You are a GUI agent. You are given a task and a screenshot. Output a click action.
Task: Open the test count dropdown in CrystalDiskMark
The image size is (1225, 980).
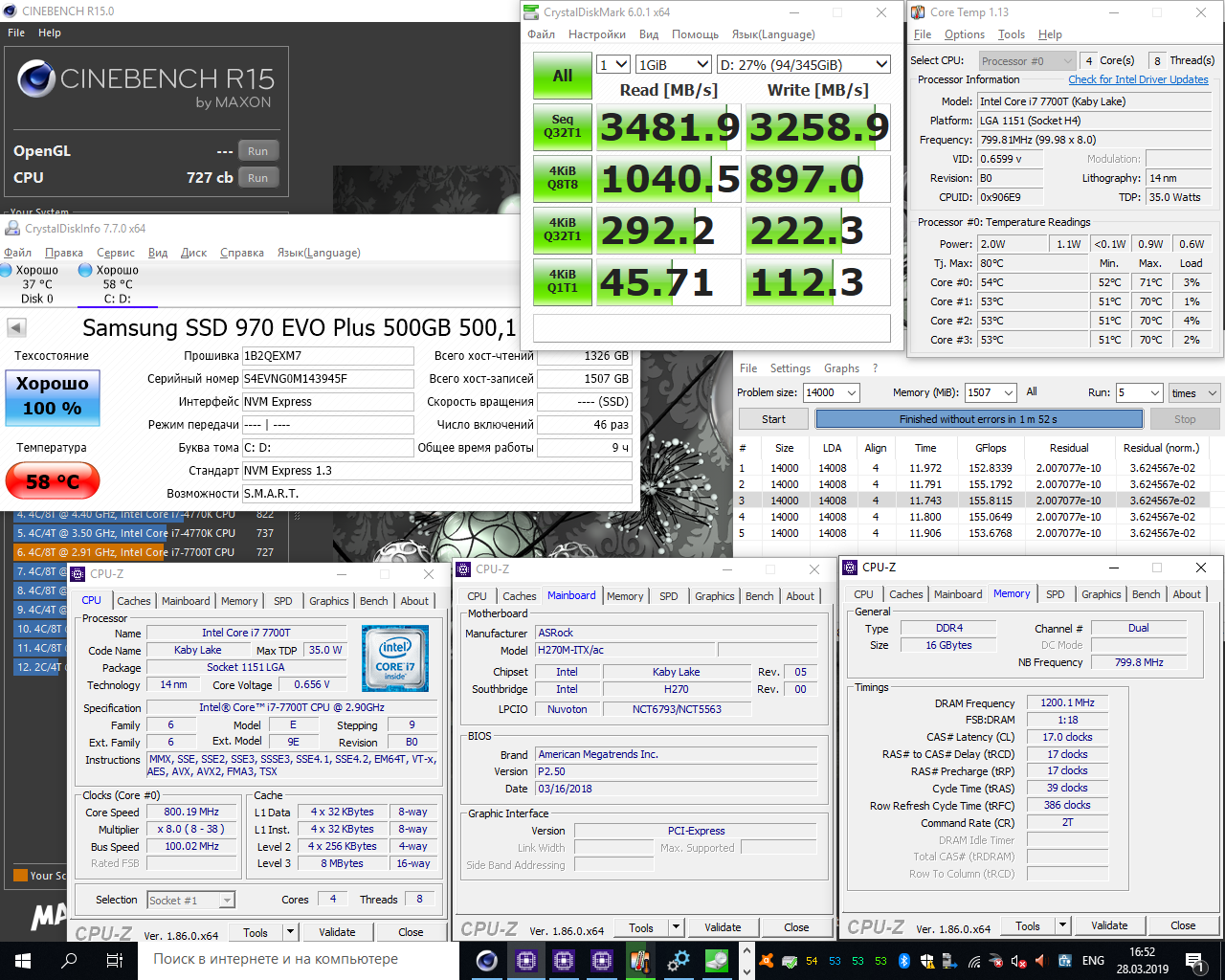[612, 64]
